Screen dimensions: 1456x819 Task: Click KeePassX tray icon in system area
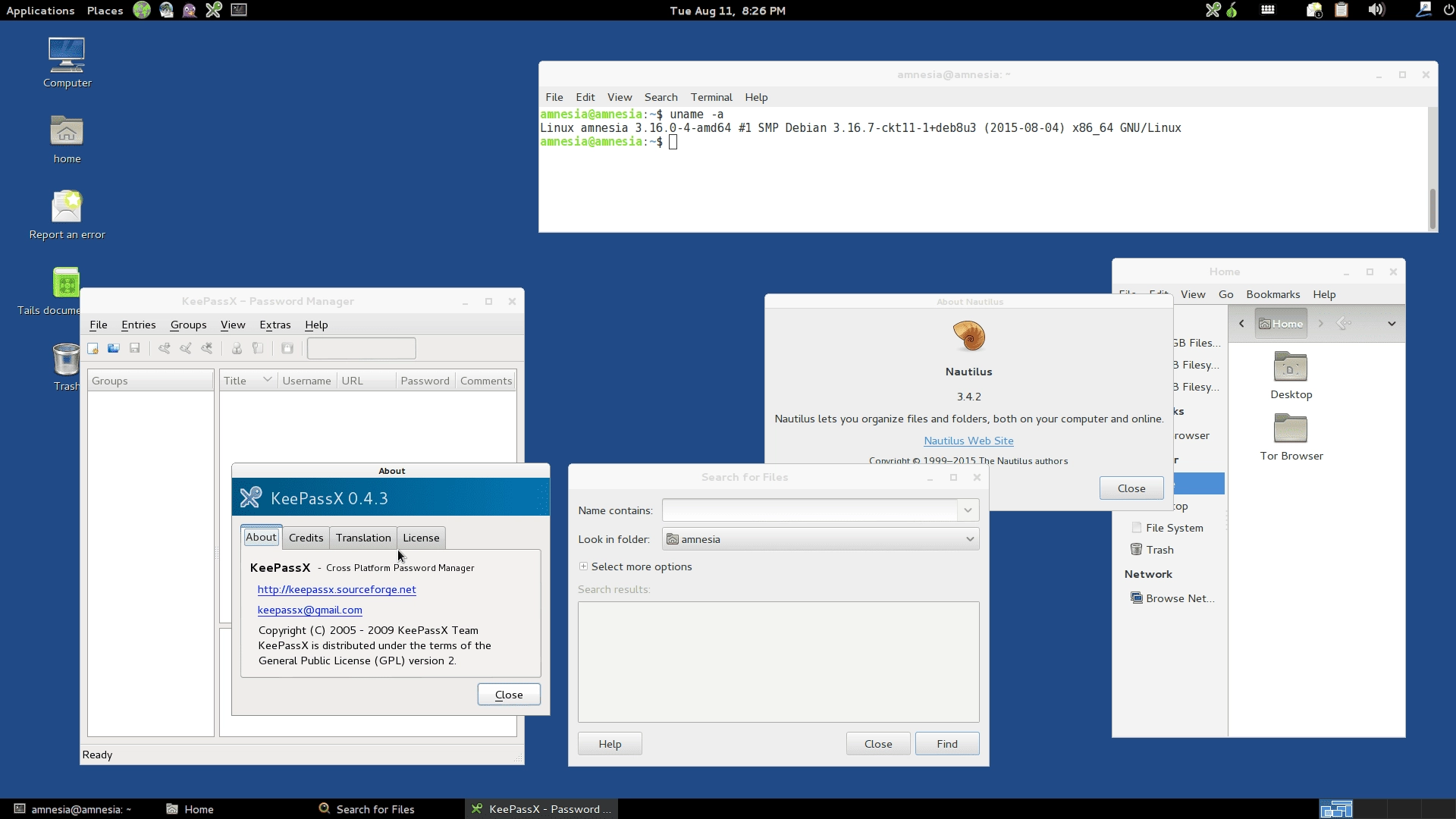[1213, 10]
